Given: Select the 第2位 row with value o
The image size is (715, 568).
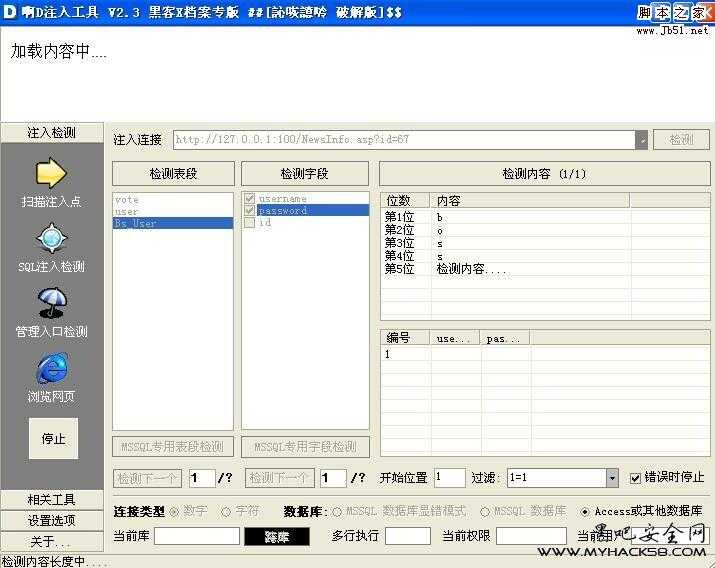Looking at the screenshot, I should pos(545,230).
